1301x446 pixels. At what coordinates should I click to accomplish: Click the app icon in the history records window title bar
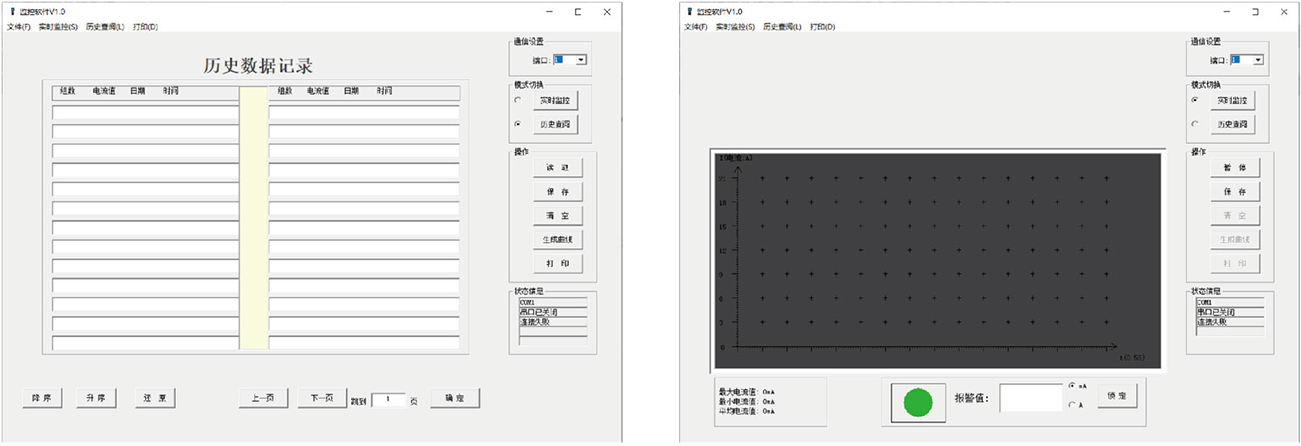pos(11,12)
